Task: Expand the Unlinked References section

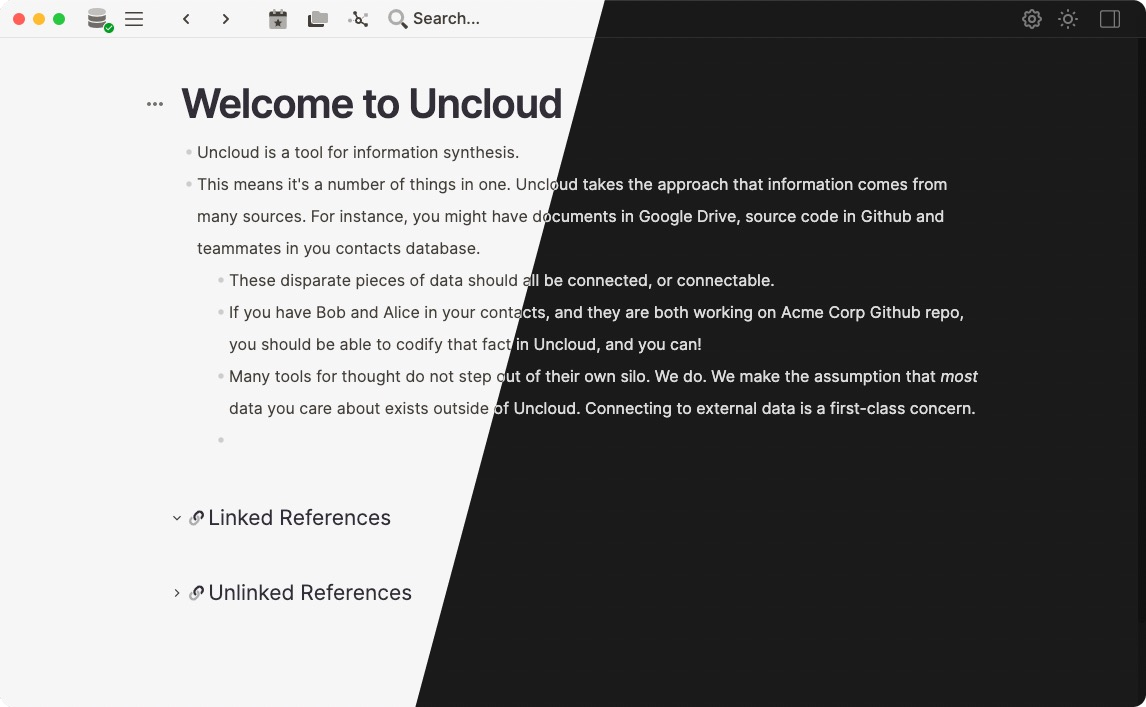Action: [177, 593]
